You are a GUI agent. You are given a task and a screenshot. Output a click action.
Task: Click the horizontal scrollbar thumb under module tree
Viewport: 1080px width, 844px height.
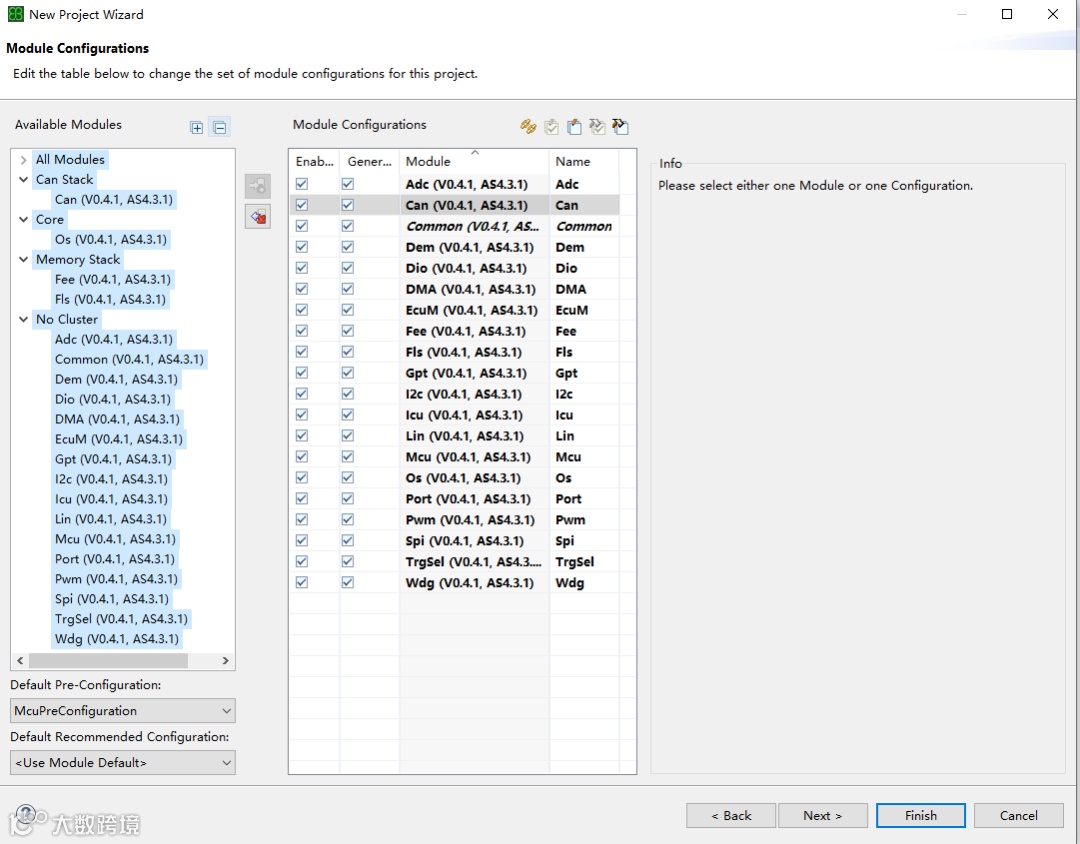click(108, 661)
